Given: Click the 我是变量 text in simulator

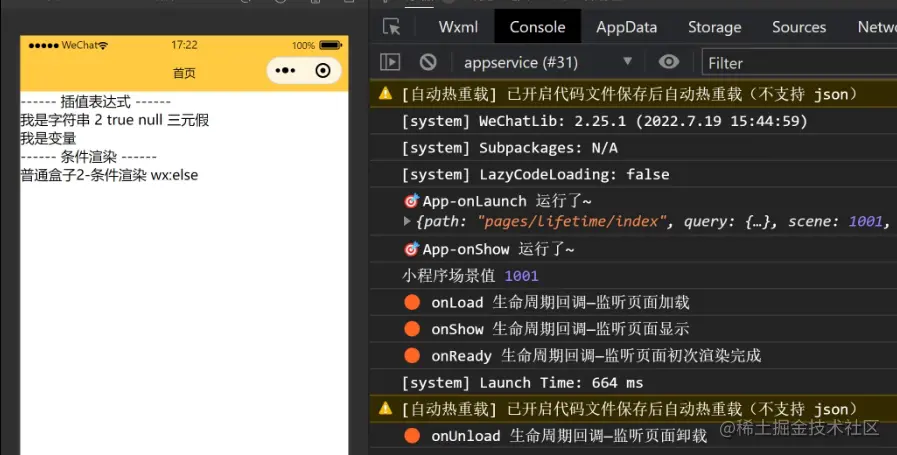Looking at the screenshot, I should click(x=48, y=139).
